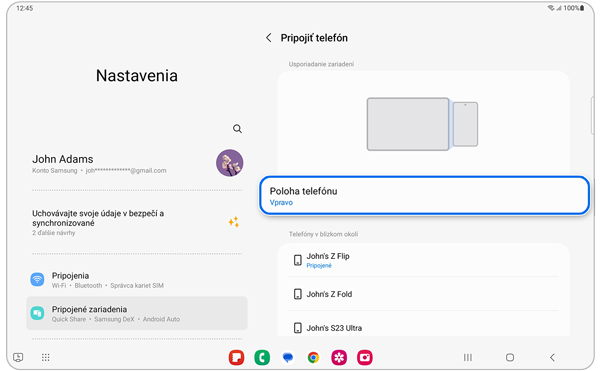This screenshot has height=371, width=600.
Task: Open the green Phone app in taskbar
Action: [x=262, y=358]
